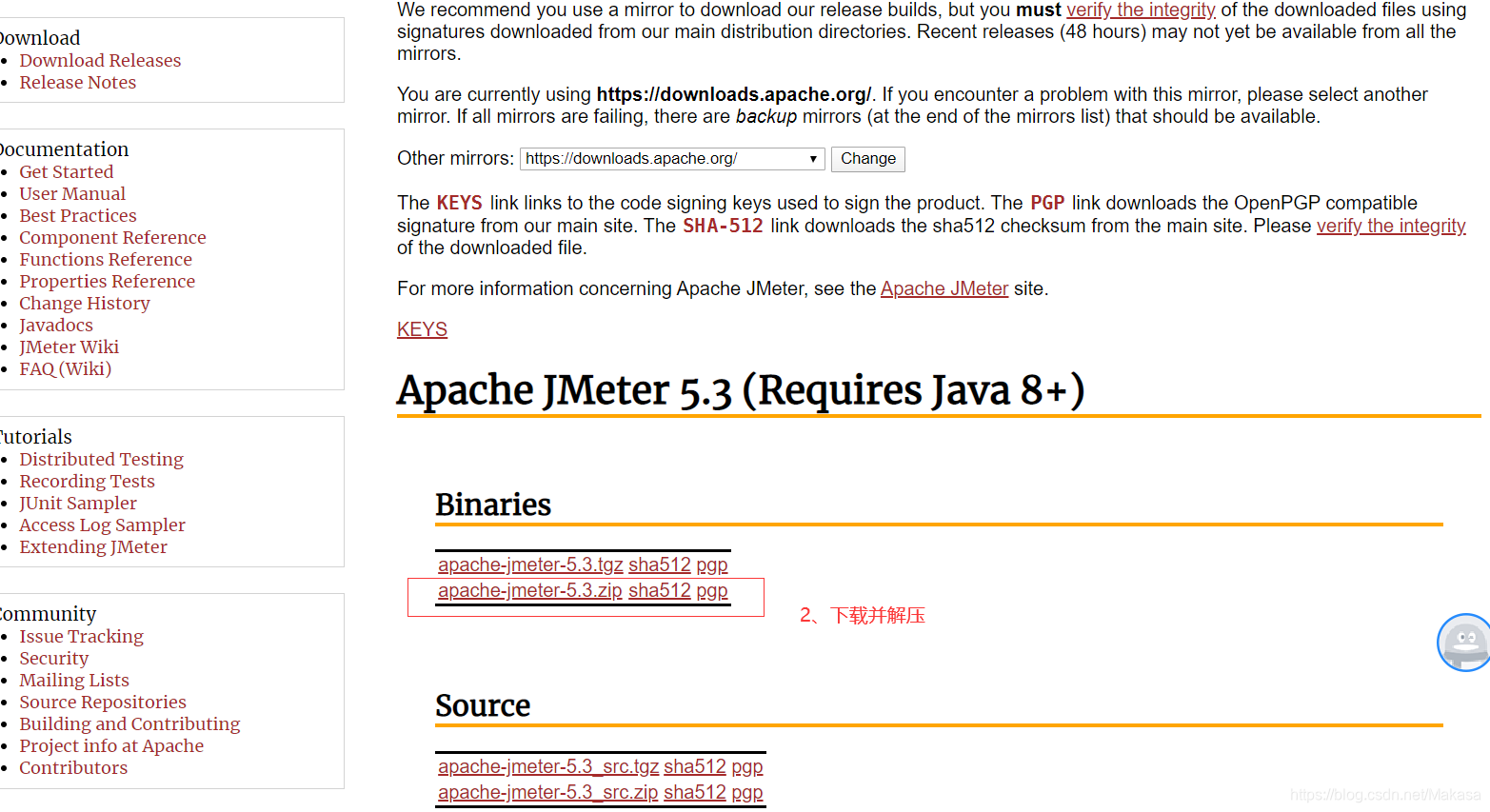Open Release Notes in sidebar

[77, 82]
